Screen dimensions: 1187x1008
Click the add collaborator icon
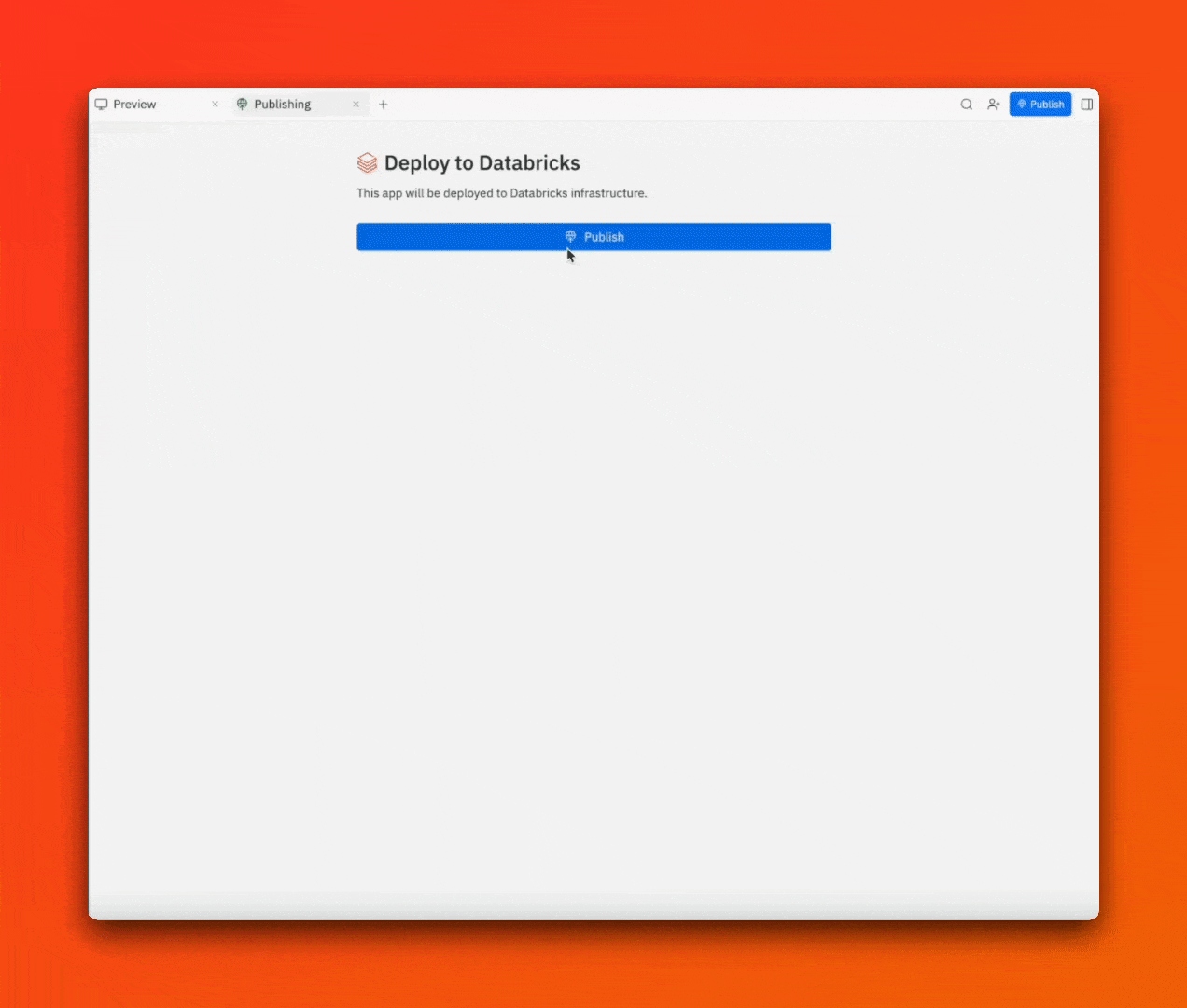[x=993, y=104]
